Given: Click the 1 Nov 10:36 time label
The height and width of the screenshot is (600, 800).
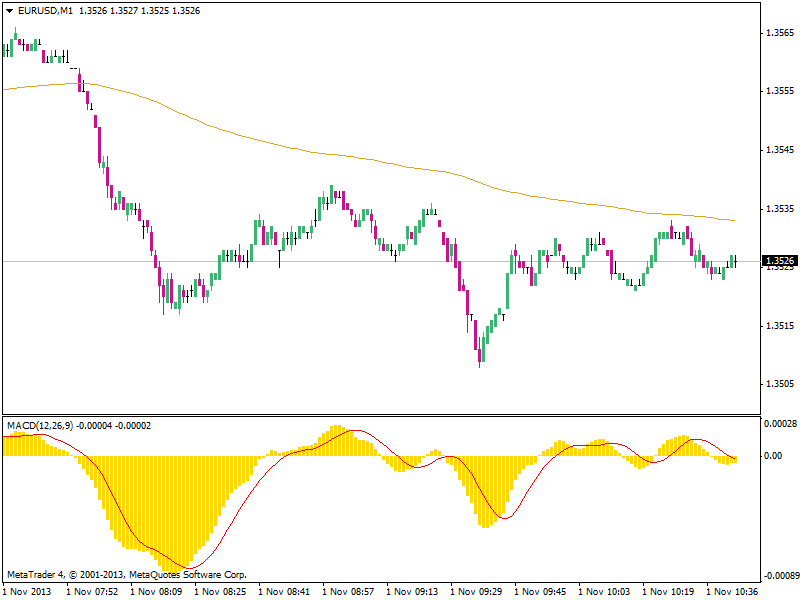Looking at the screenshot, I should pos(732,591).
